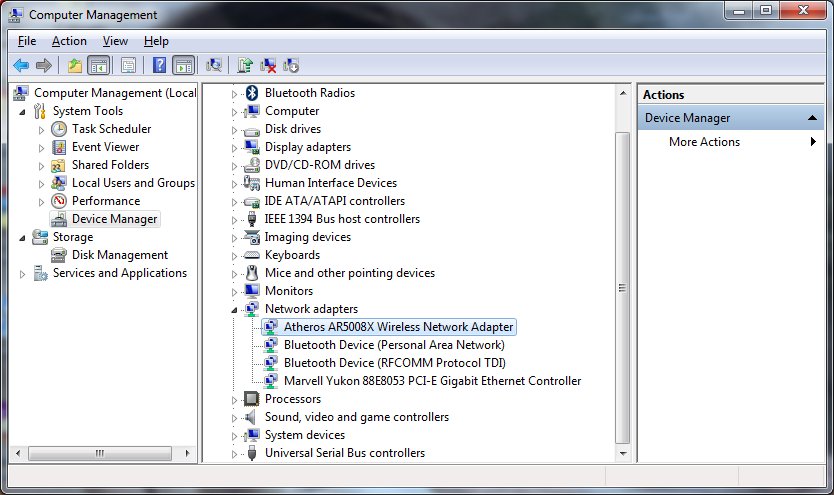Expand the Event Viewer node
The image size is (834, 495).
(x=41, y=148)
